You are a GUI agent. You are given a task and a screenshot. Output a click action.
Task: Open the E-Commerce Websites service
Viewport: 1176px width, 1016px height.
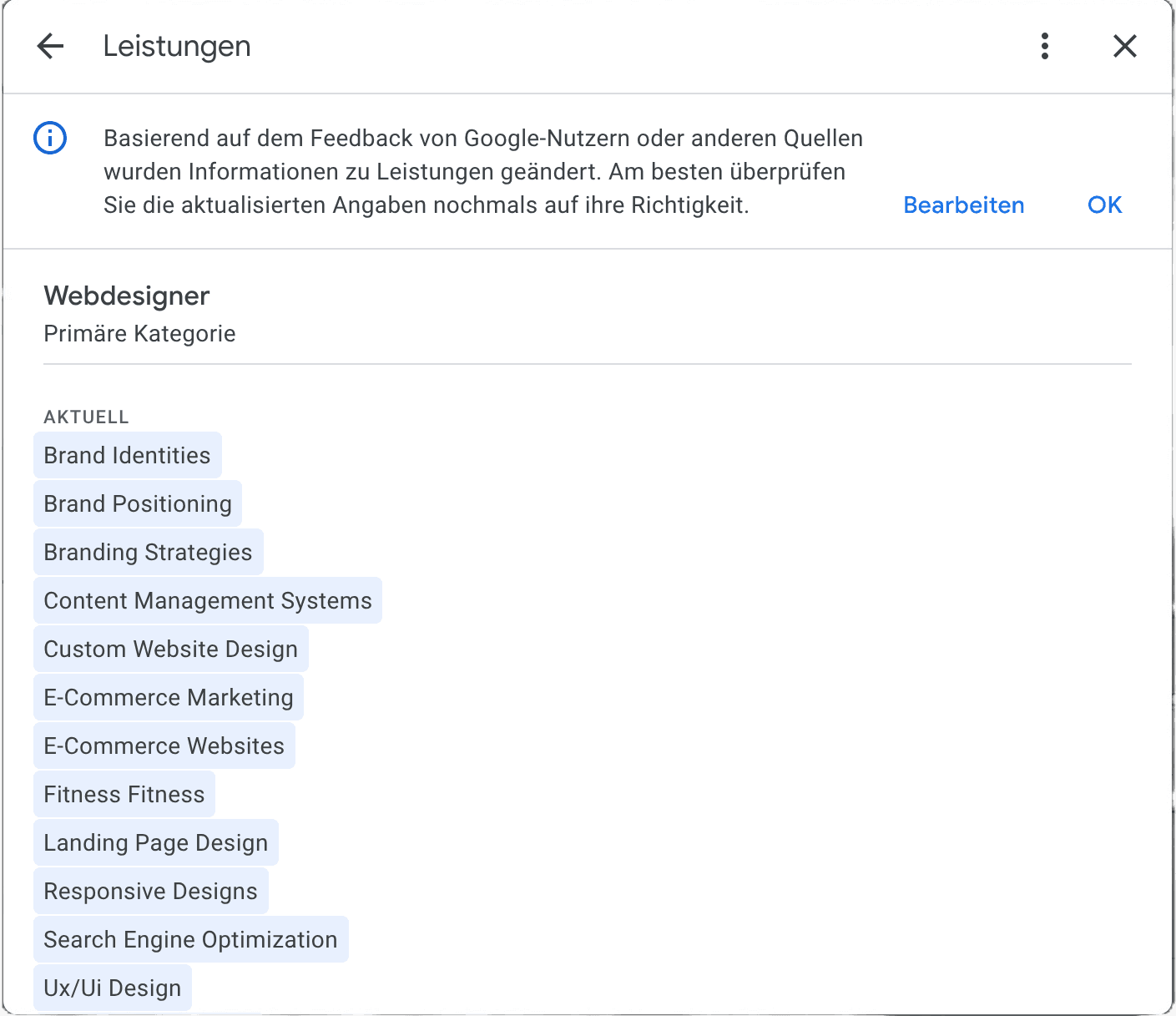164,746
